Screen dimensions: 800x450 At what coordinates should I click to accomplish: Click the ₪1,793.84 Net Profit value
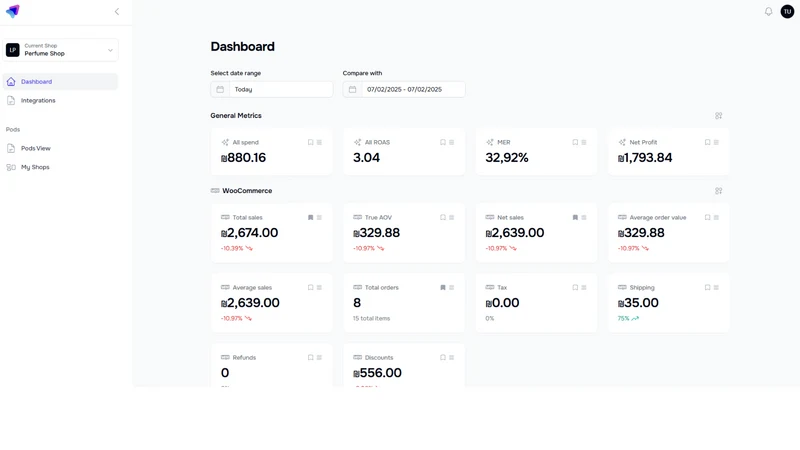click(x=645, y=158)
